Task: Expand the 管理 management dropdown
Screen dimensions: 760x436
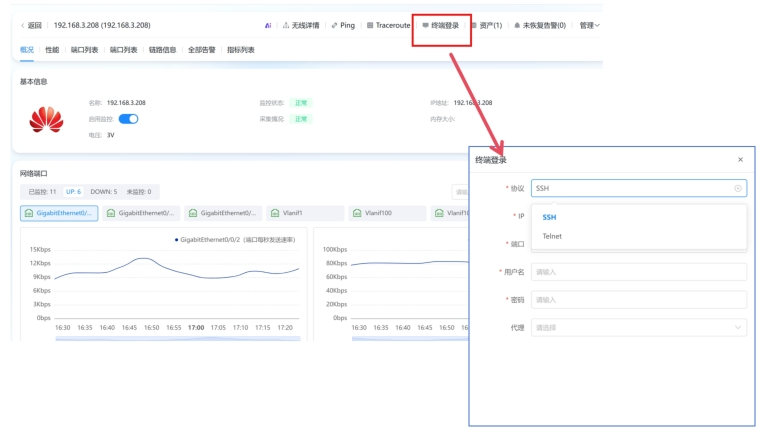Action: click(x=589, y=25)
